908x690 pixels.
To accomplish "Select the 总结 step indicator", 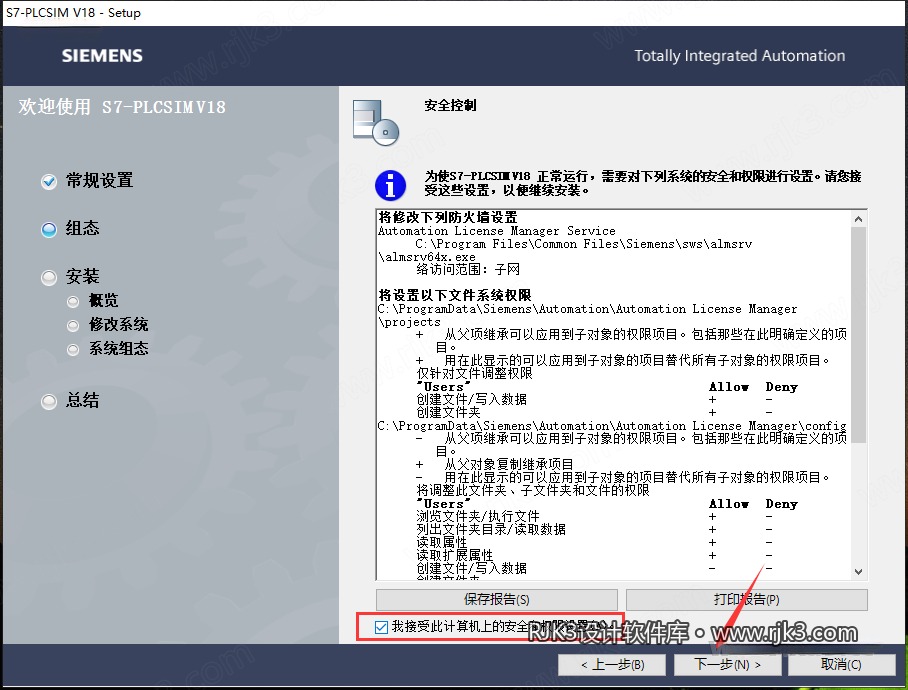I will pyautogui.click(x=49, y=401).
